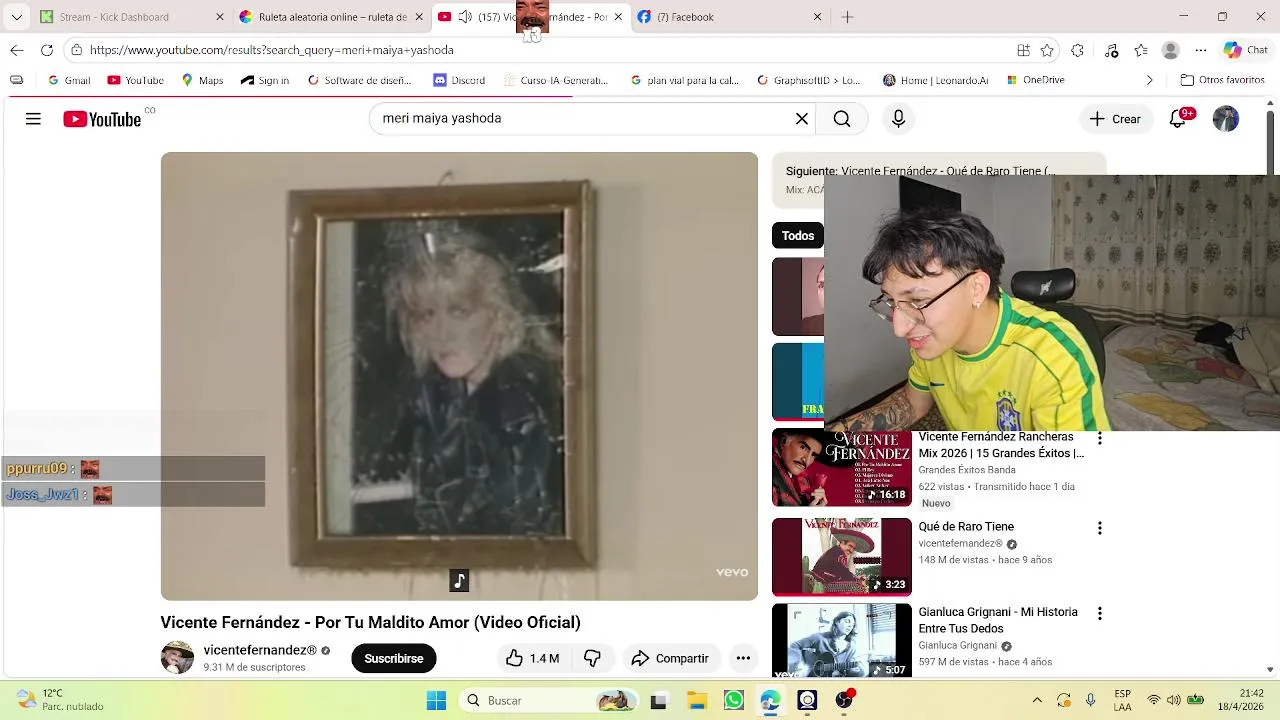
Task: Open Gianluca Grignani video thumbnail
Action: coord(842,641)
